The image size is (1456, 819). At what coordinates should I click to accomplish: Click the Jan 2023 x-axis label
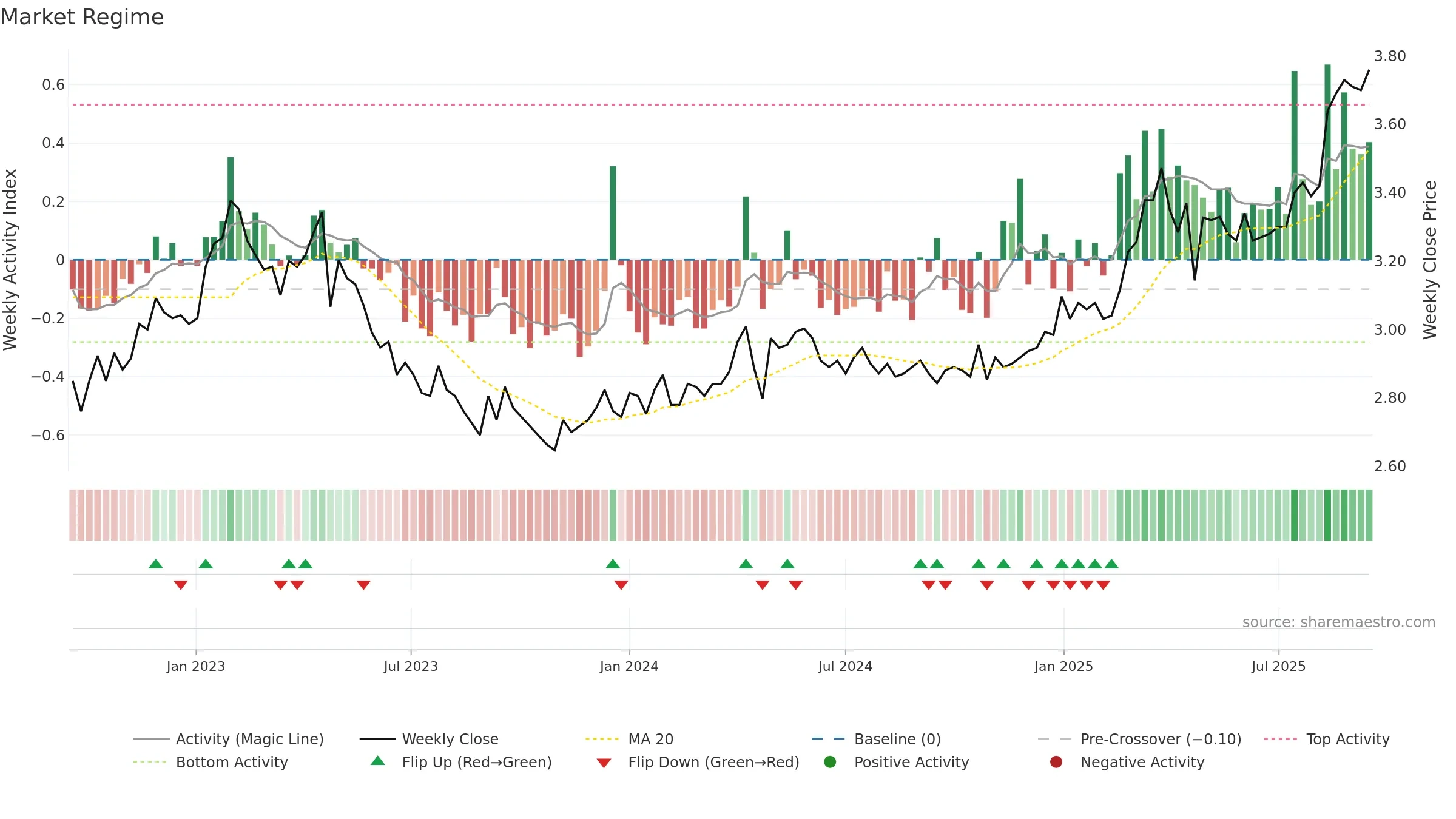[196, 666]
